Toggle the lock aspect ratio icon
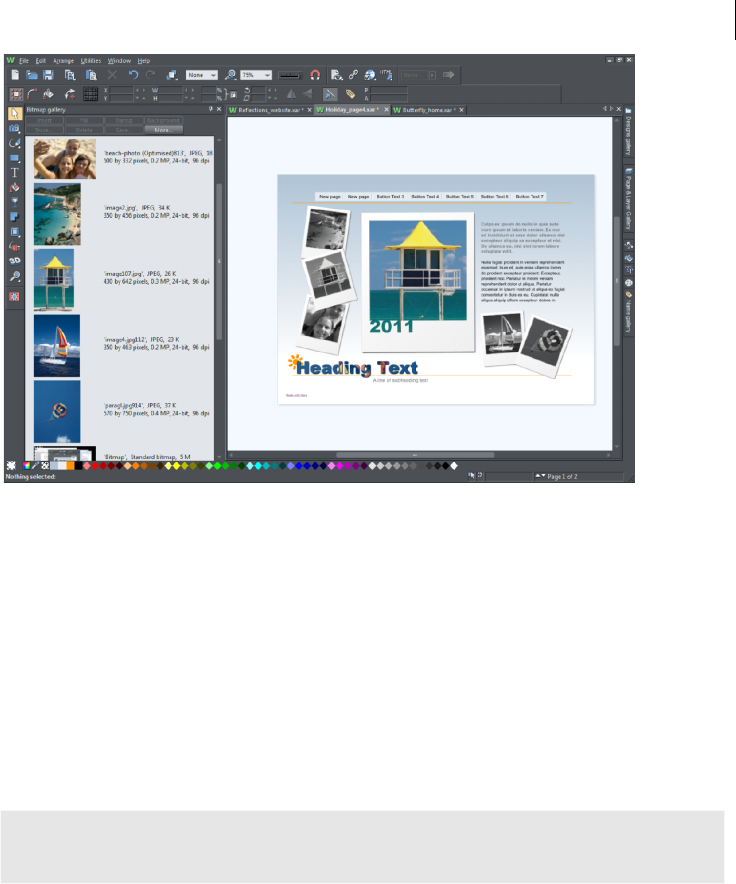Screen dimensions: 736x884 pyautogui.click(x=232, y=94)
